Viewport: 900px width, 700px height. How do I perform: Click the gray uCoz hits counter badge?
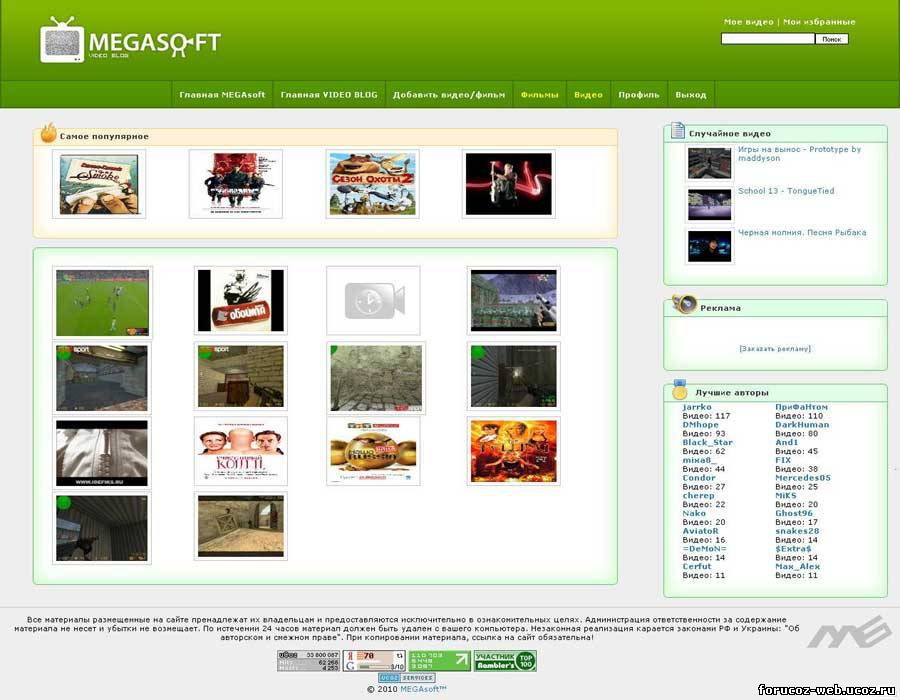[308, 661]
